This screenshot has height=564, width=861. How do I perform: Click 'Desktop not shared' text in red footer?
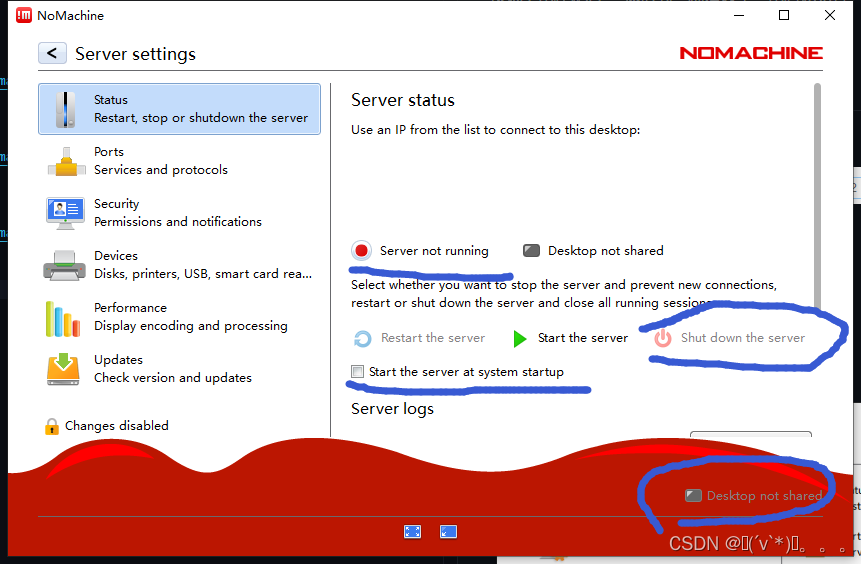pos(764,496)
